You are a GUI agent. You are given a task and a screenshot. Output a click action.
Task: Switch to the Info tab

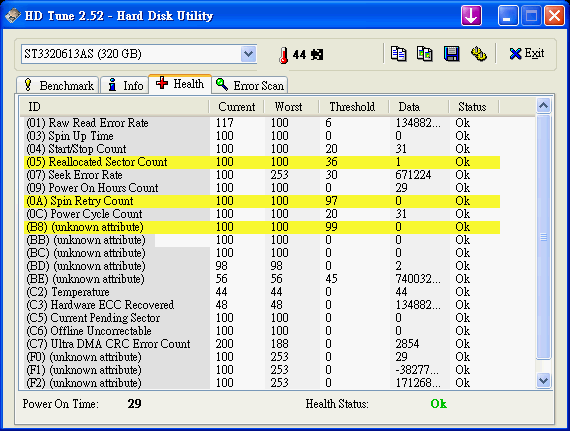[125, 85]
